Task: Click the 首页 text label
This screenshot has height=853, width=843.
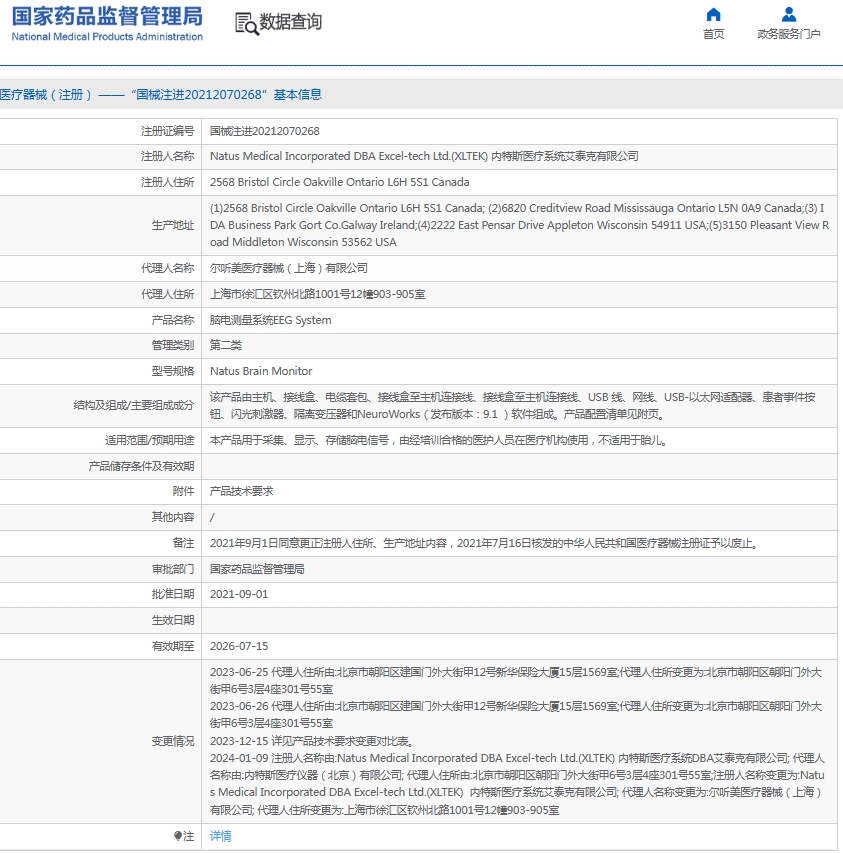Action: point(713,34)
